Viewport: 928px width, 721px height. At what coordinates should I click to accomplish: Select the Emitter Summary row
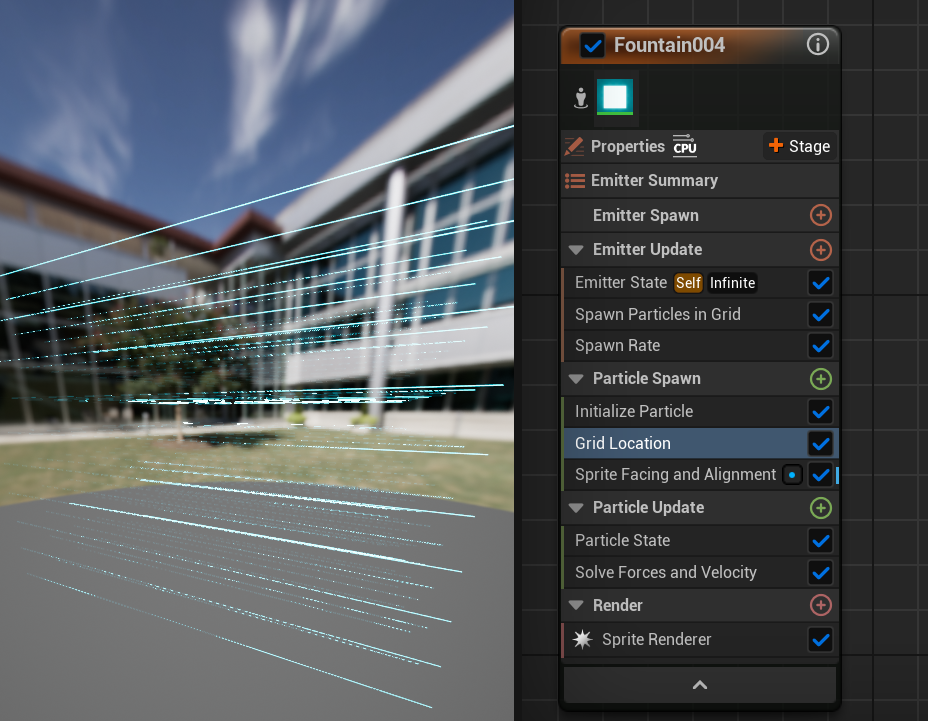(700, 181)
